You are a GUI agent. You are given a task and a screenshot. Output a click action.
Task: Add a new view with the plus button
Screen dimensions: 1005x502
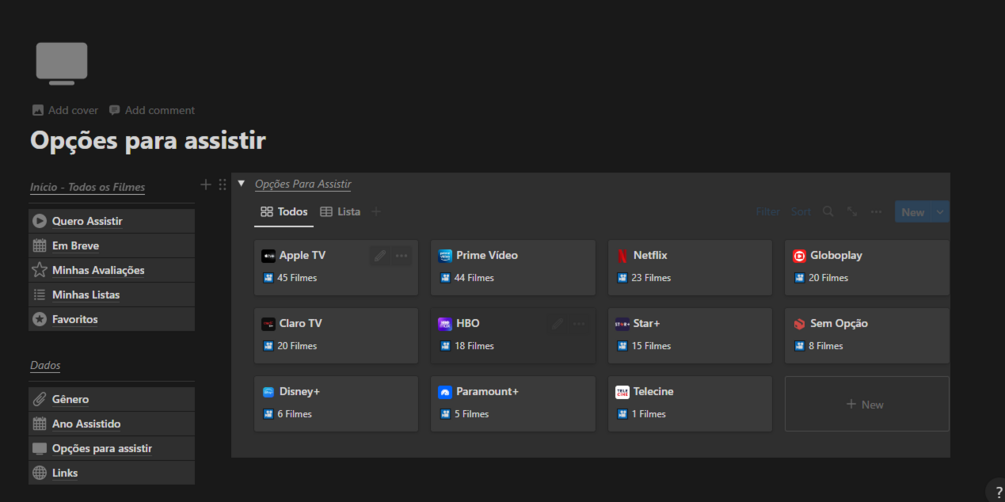click(376, 212)
